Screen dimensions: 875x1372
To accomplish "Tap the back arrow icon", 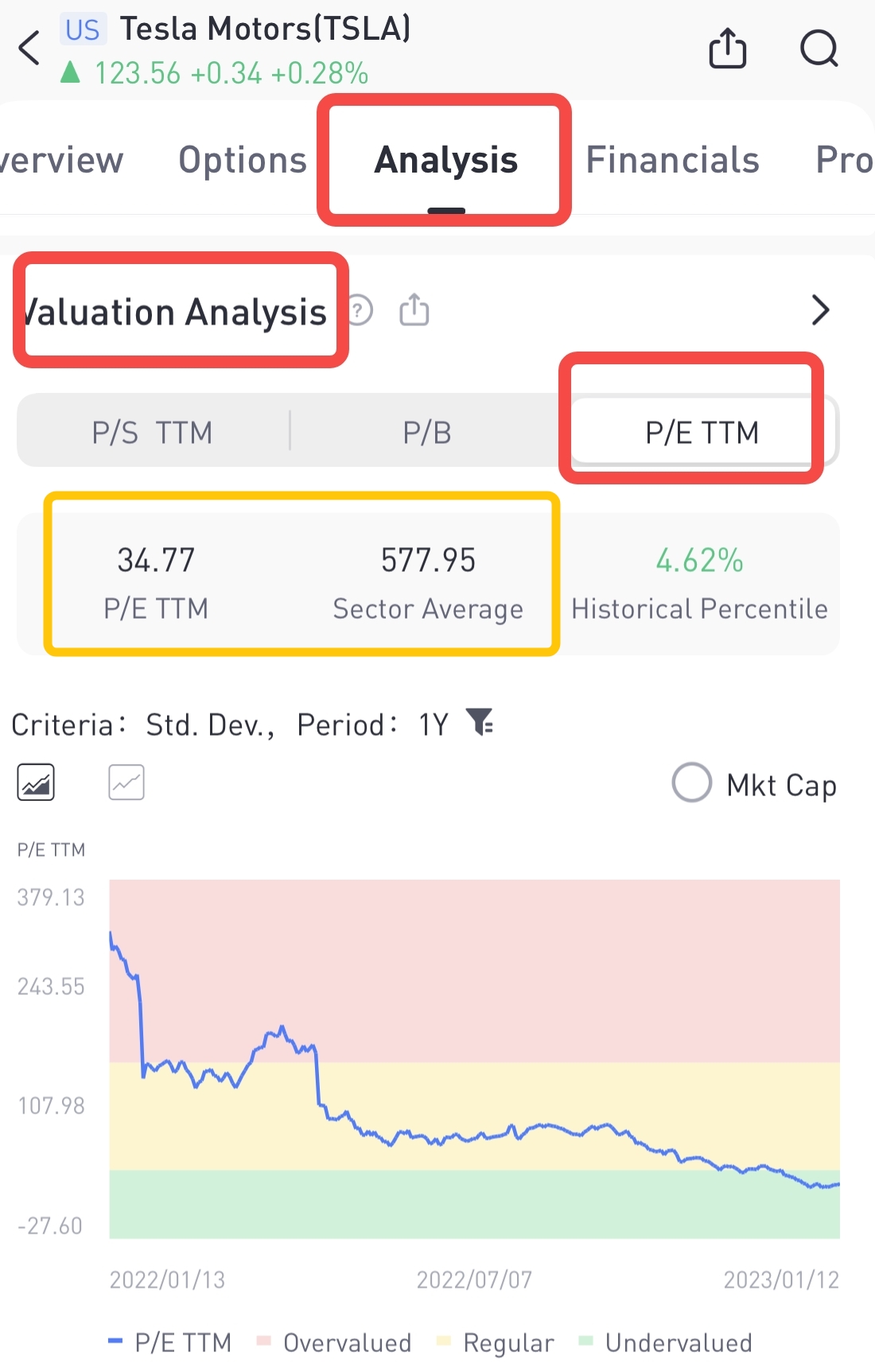I will (30, 48).
